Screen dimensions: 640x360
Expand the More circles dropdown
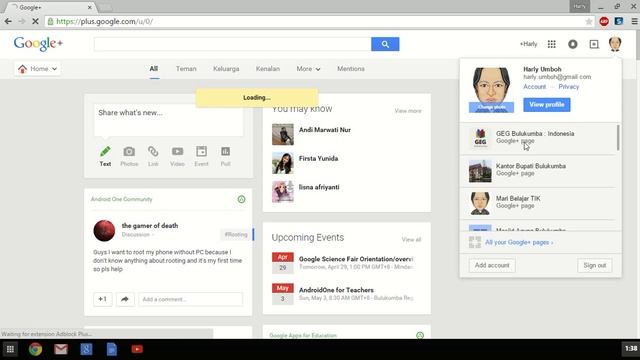click(308, 69)
